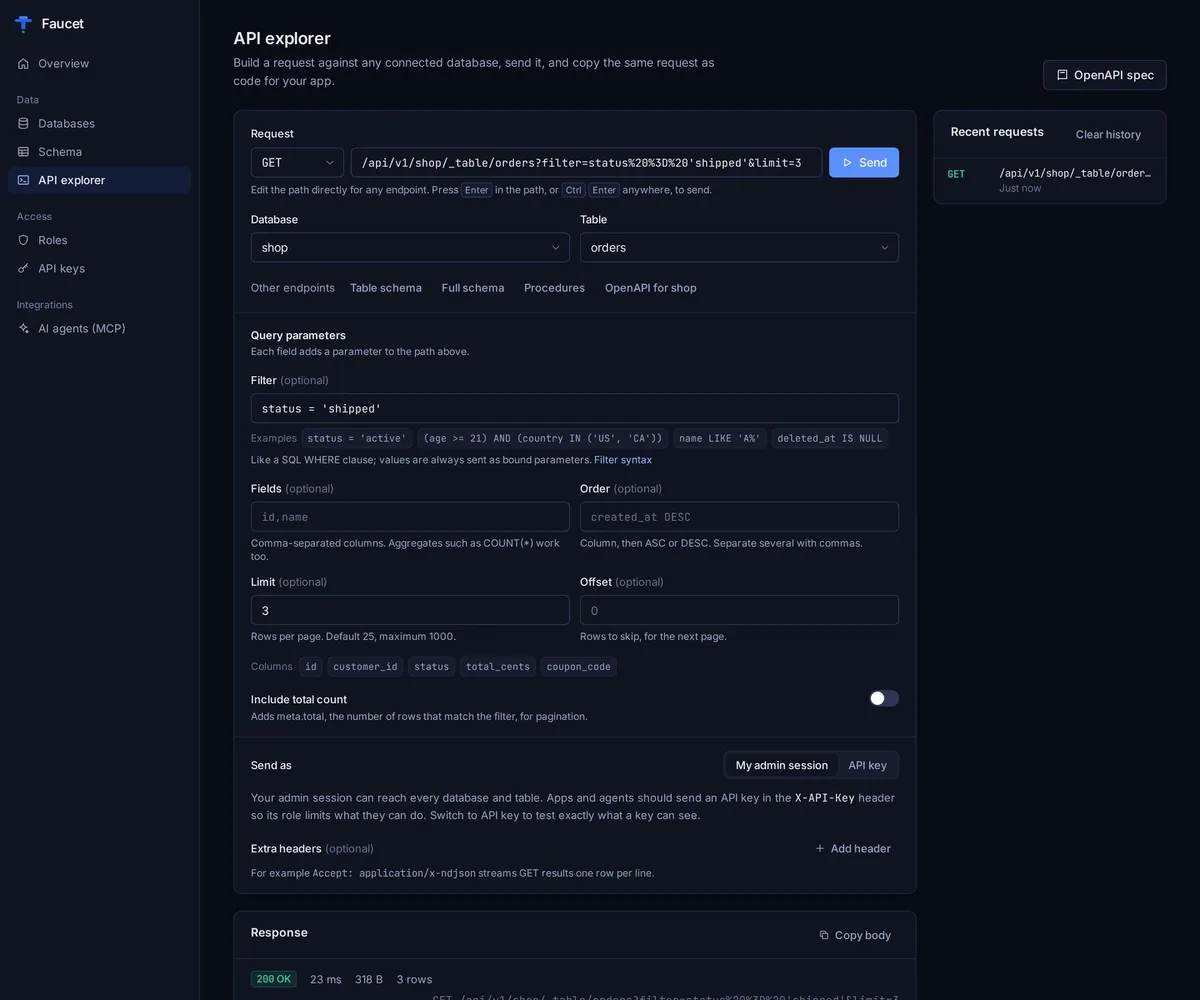Viewport: 1200px width, 1000px height.
Task: Go to Databases in the sidebar
Action: click(x=99, y=123)
